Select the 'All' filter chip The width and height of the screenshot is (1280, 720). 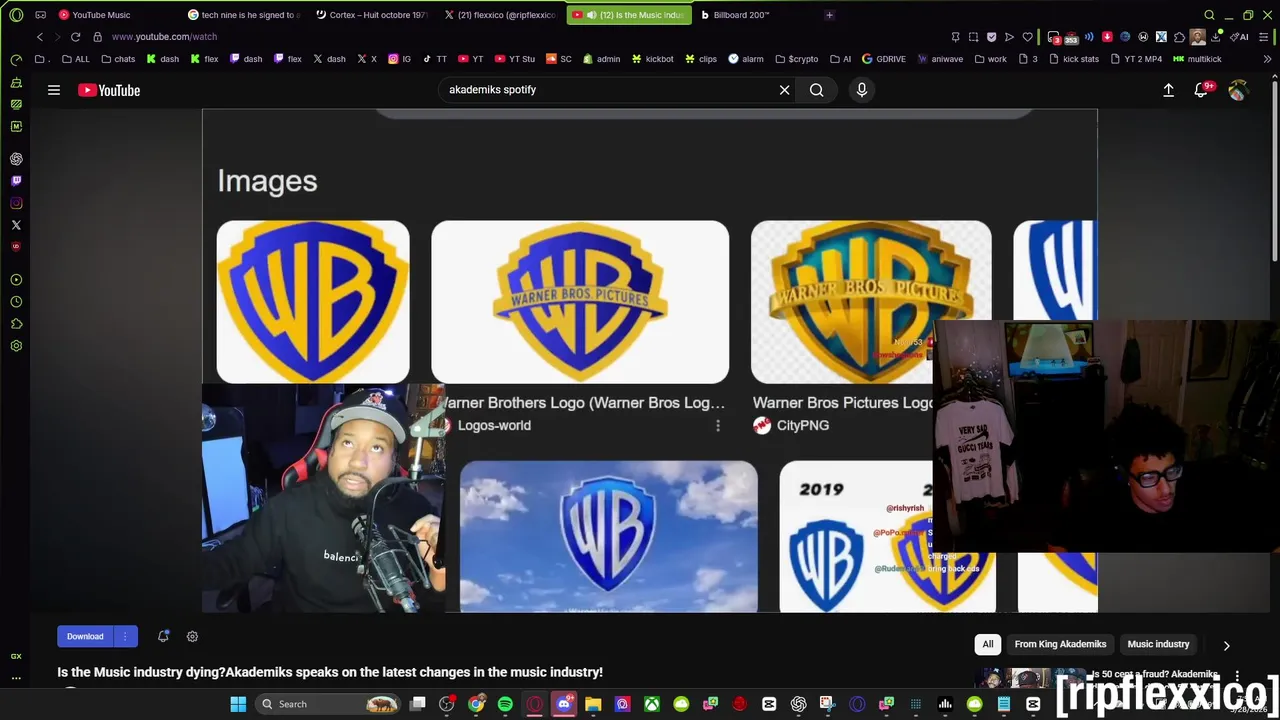click(x=988, y=645)
